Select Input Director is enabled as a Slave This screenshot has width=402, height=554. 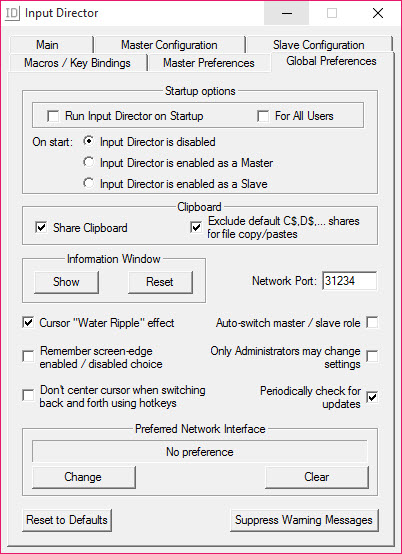click(88, 183)
